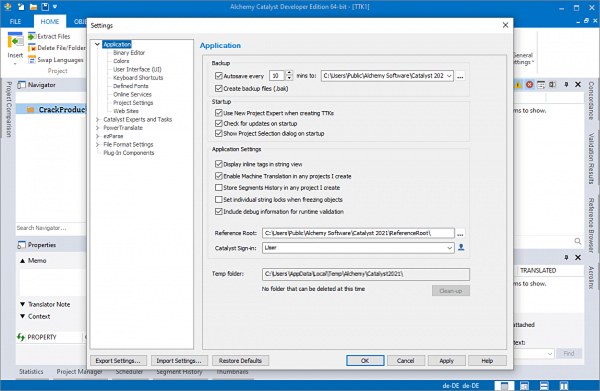Browse for the autosave folder via ellipsis
This screenshot has height=391, width=600.
coord(460,76)
